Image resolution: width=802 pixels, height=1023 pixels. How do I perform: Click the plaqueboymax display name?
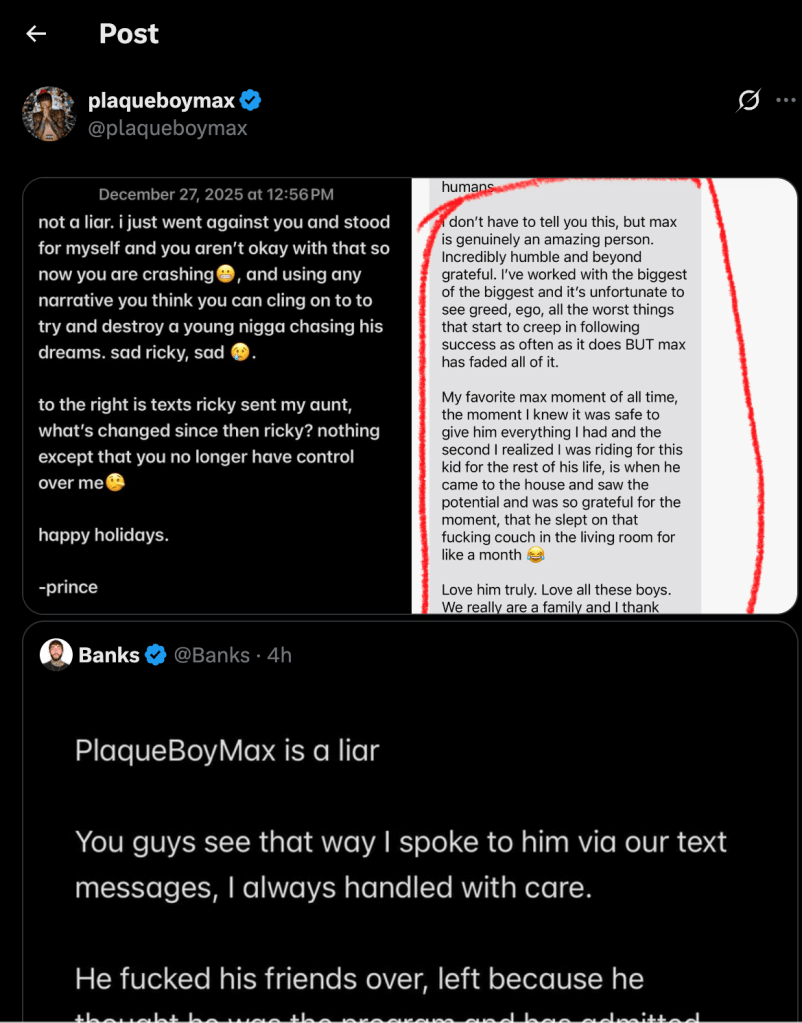(160, 100)
